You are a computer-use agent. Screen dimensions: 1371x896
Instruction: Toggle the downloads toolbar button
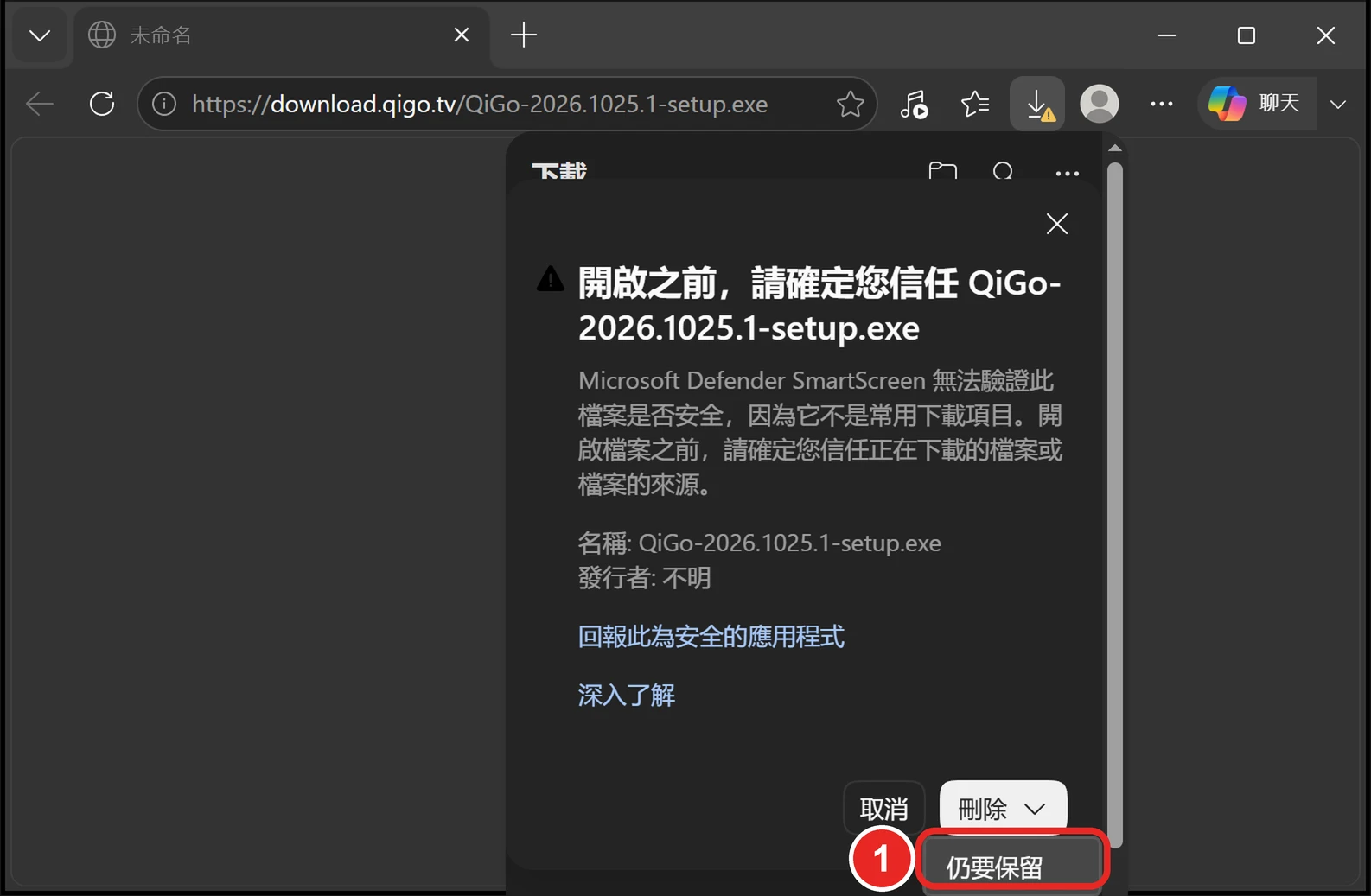coord(1037,105)
